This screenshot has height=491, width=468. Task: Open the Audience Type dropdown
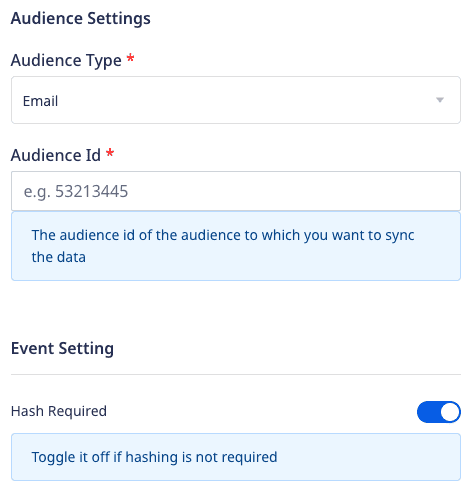point(236,100)
